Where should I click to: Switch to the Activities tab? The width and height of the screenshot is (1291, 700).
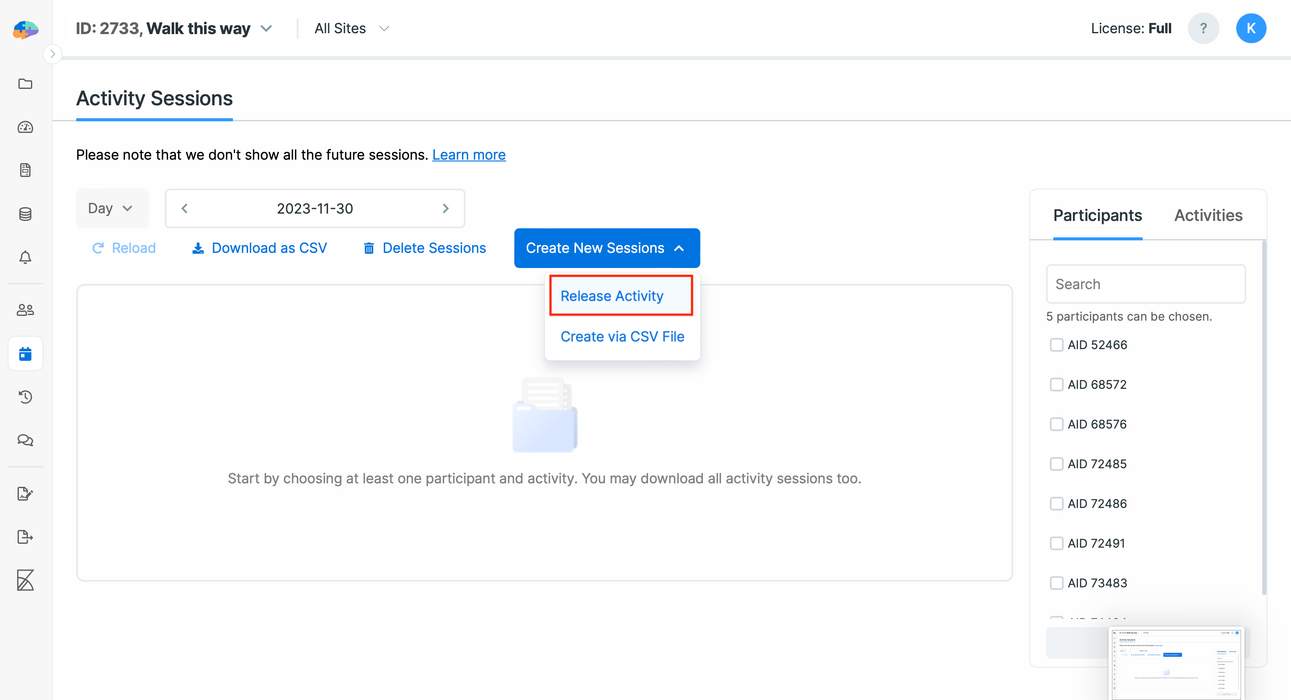click(x=1207, y=216)
